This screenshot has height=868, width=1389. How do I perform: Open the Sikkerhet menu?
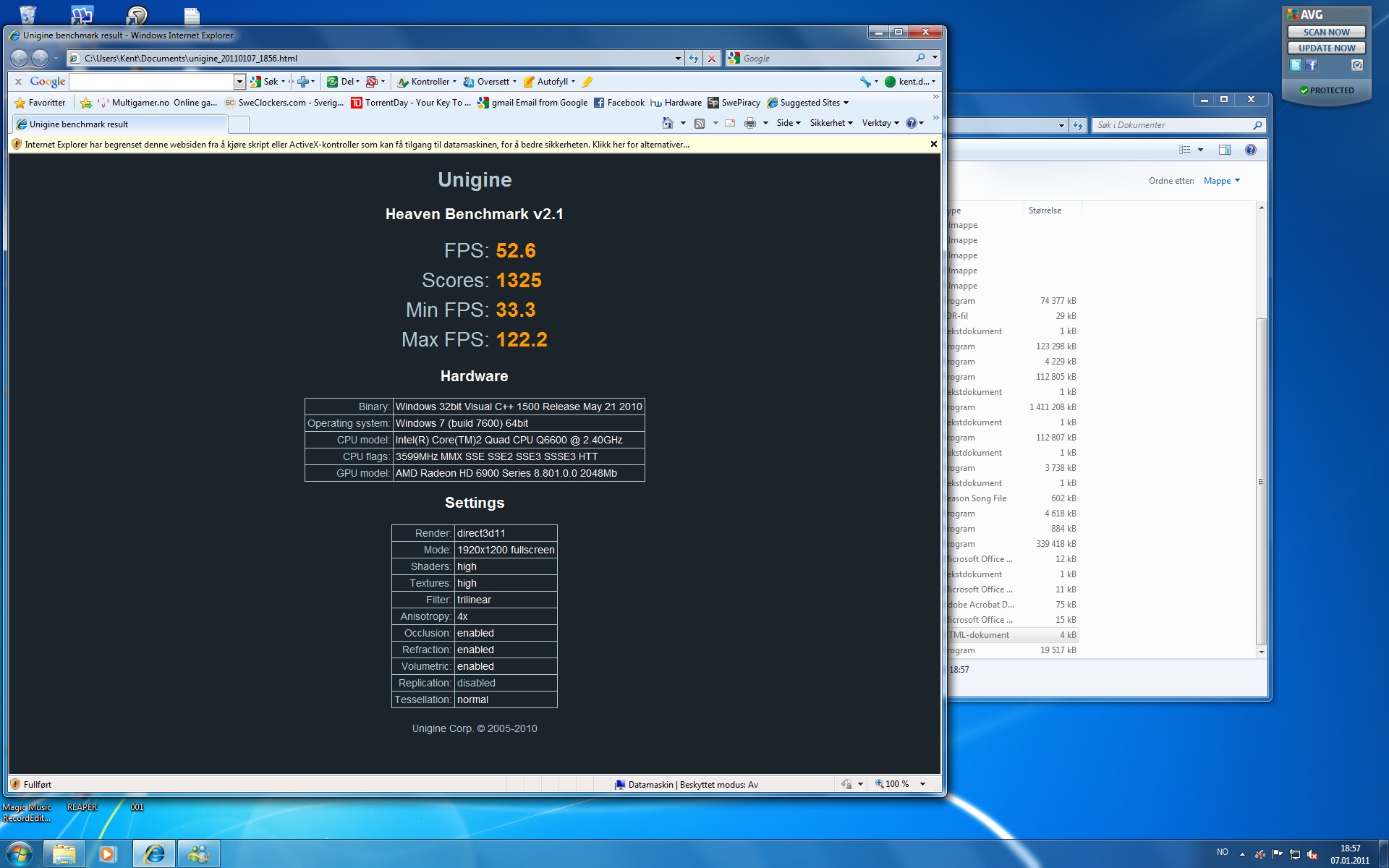pyautogui.click(x=831, y=123)
